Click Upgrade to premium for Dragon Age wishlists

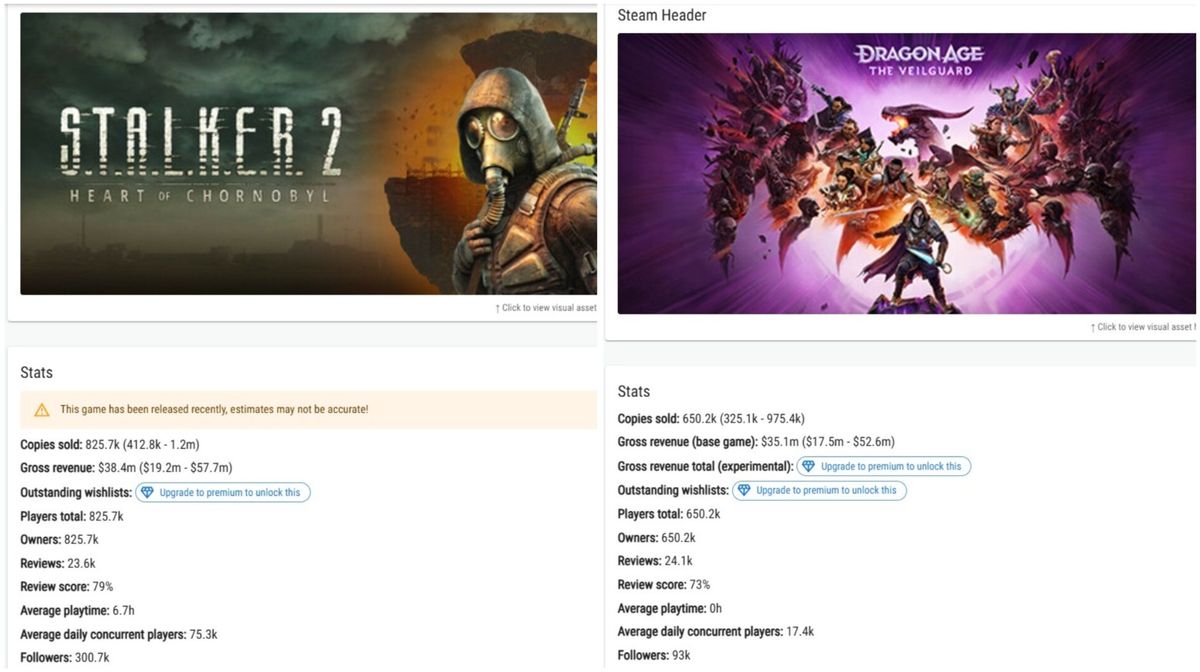820,491
